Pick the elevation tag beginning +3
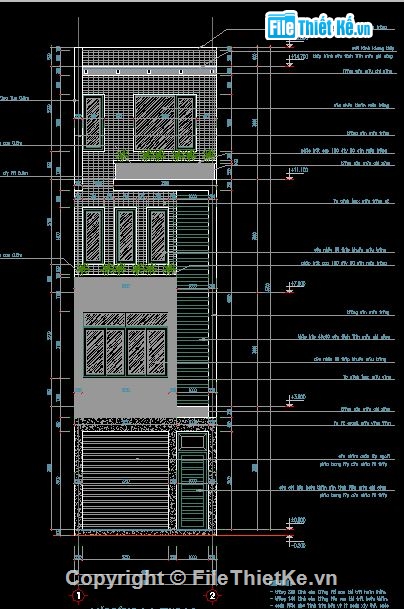 point(298,397)
